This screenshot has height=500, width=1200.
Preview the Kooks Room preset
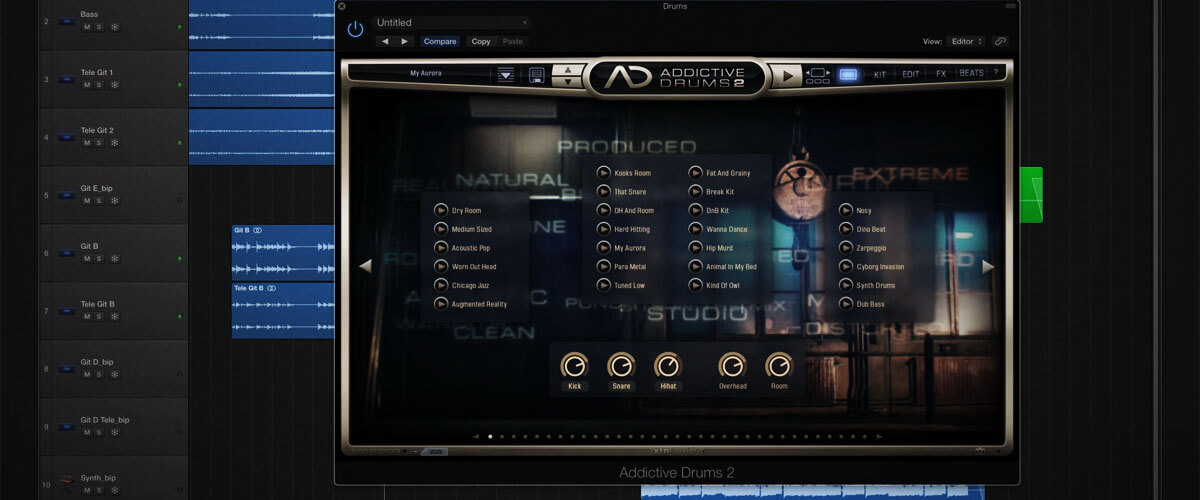(604, 173)
